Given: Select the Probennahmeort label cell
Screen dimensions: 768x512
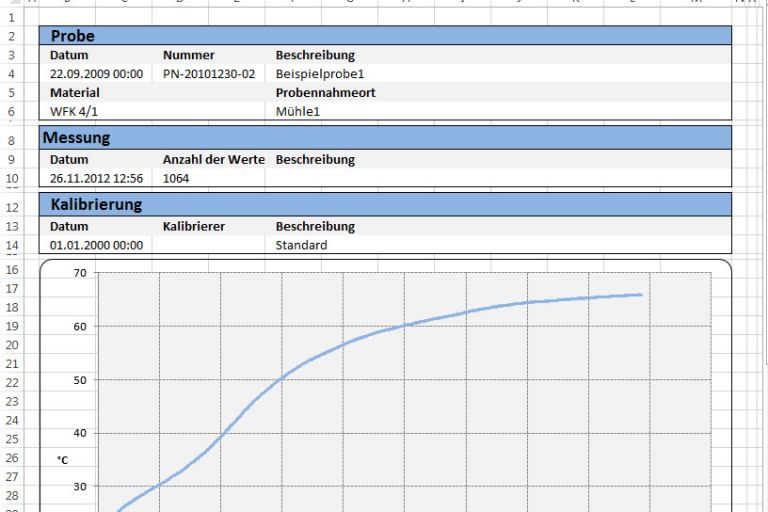Looking at the screenshot, I should (x=325, y=93).
